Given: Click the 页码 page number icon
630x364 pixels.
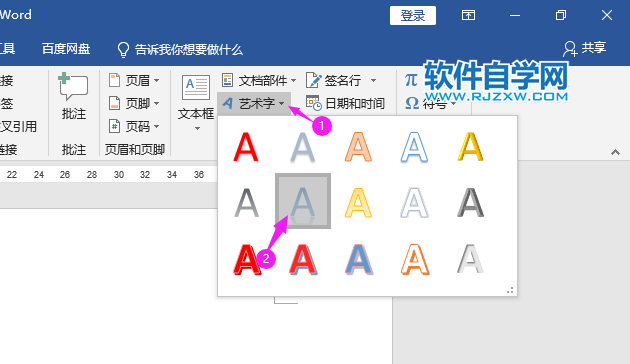Looking at the screenshot, I should [115, 127].
